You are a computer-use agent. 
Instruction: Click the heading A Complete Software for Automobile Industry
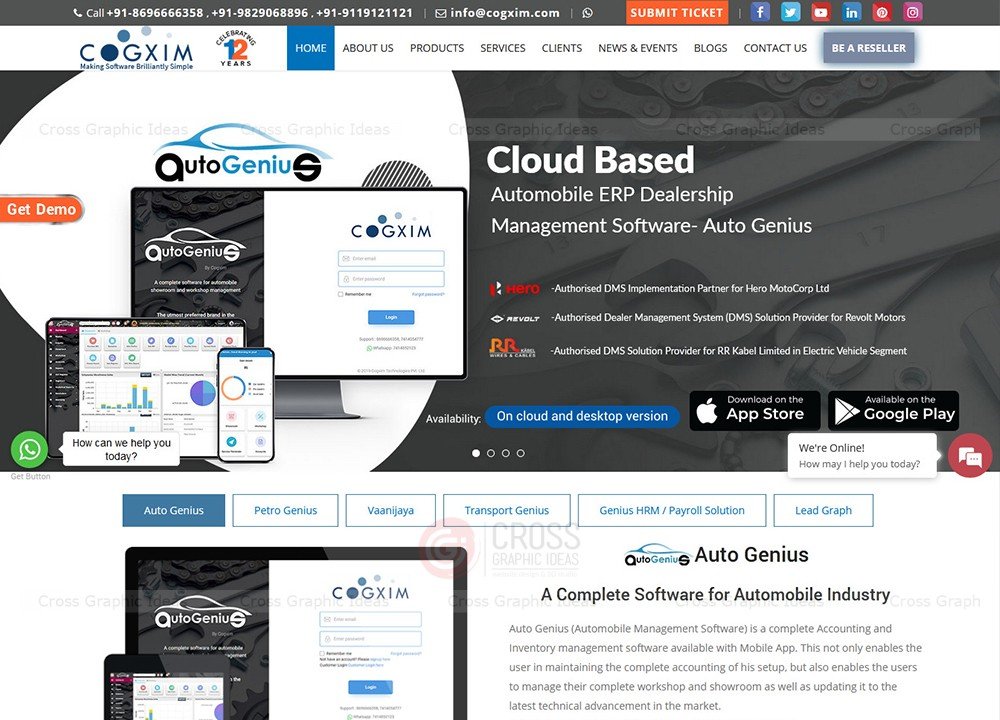(x=716, y=594)
